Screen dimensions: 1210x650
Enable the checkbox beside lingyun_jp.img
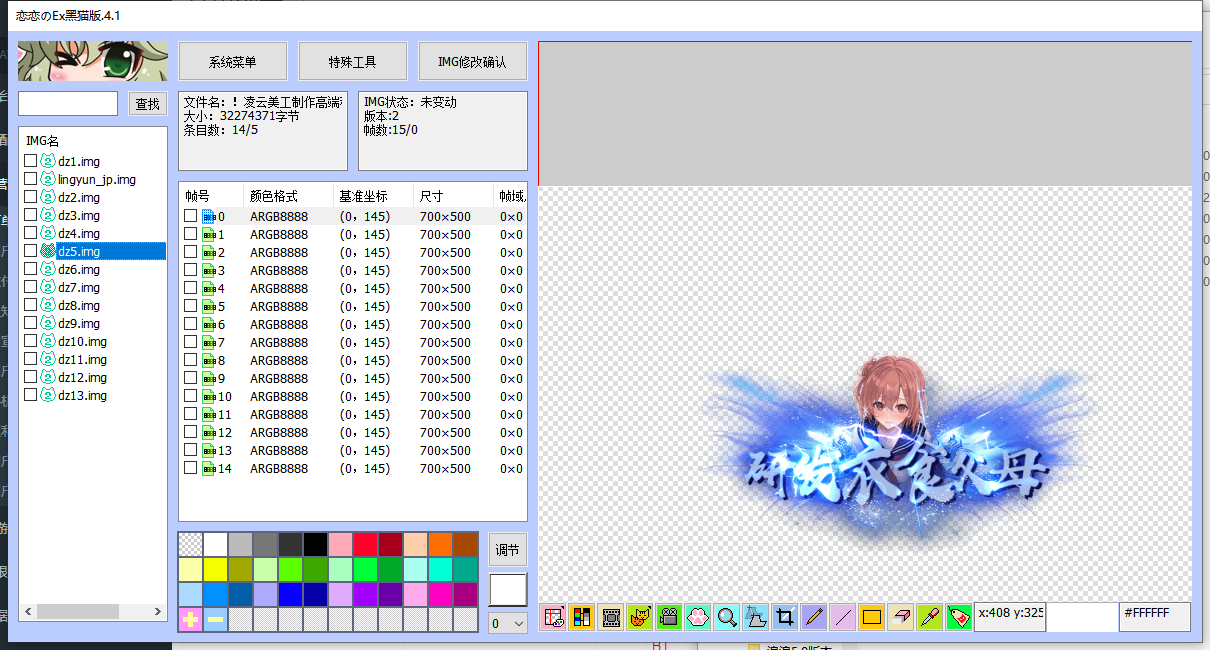pos(31,179)
